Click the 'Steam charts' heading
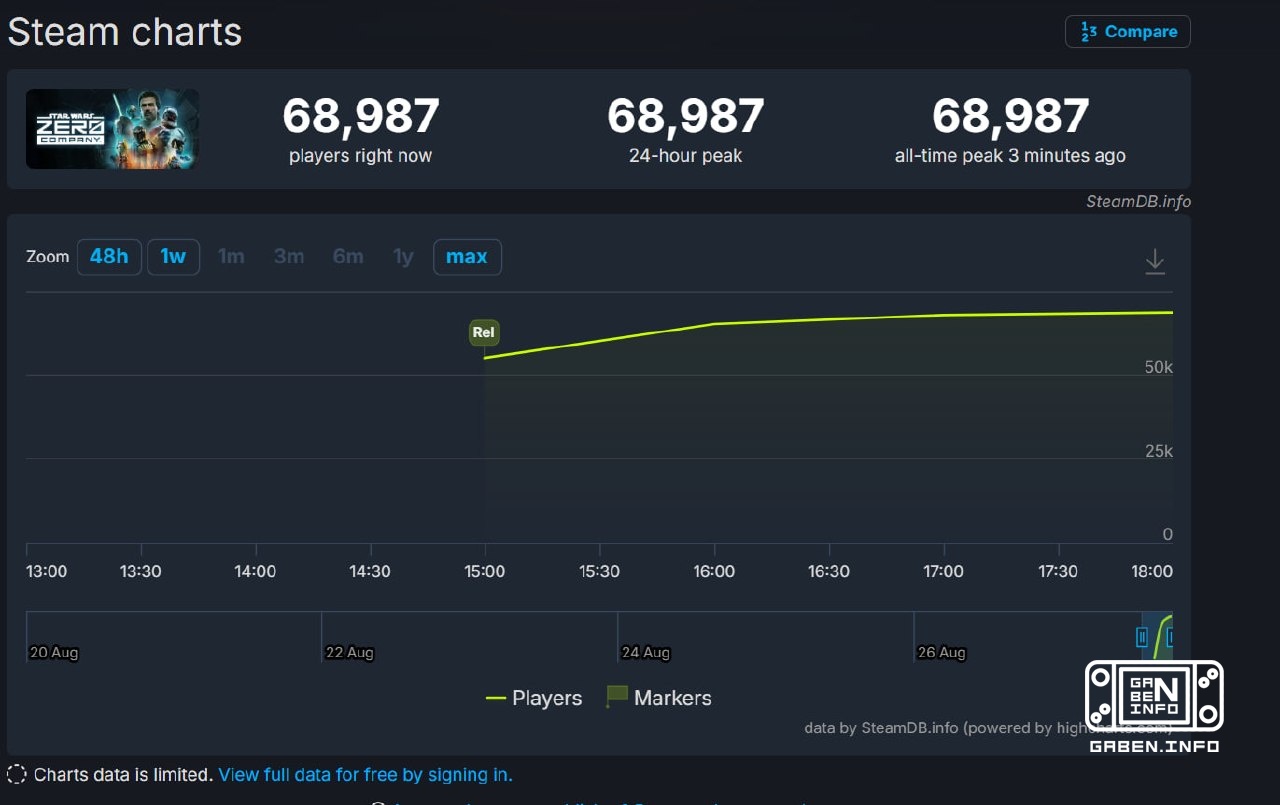The height and width of the screenshot is (805, 1280). (125, 32)
